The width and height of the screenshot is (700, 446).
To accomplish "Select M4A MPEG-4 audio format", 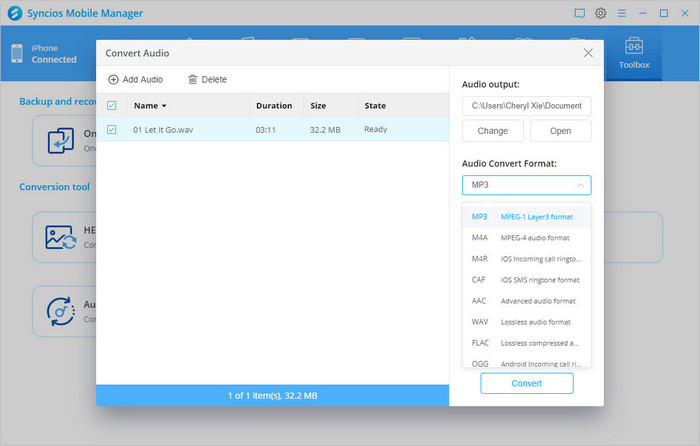I will click(x=526, y=237).
